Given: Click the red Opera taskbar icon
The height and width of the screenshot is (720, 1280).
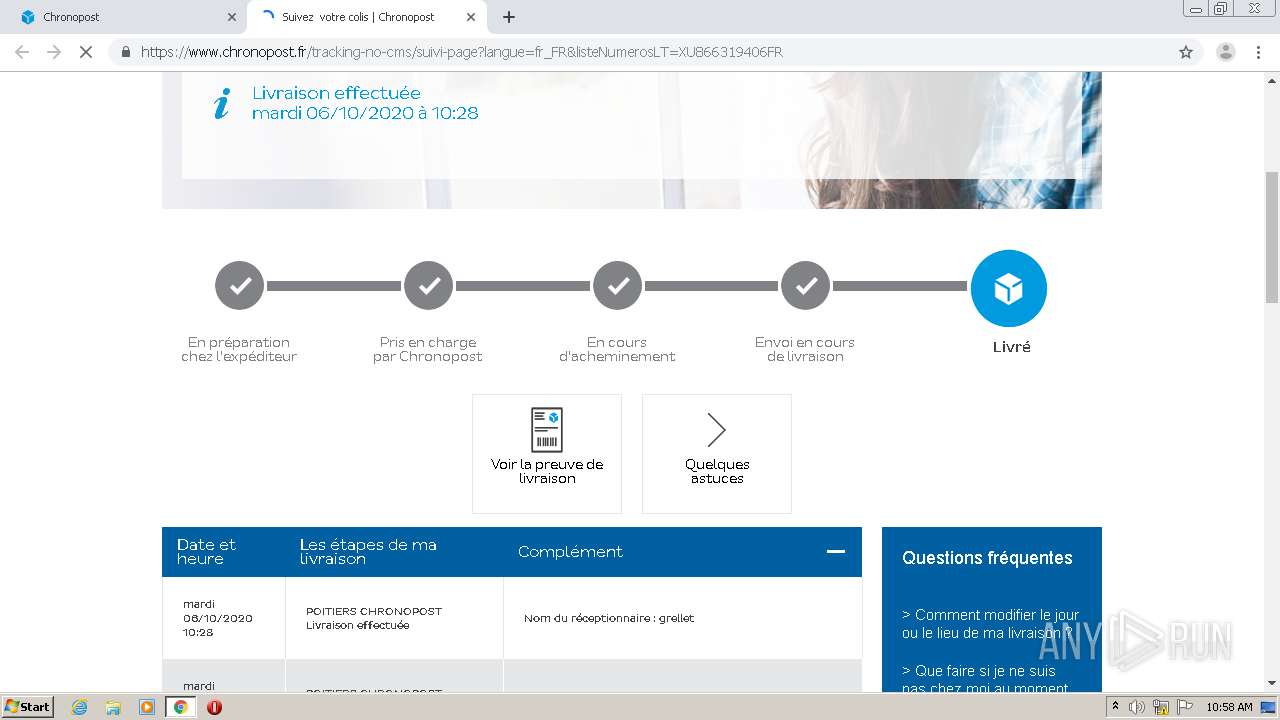Looking at the screenshot, I should coord(214,707).
